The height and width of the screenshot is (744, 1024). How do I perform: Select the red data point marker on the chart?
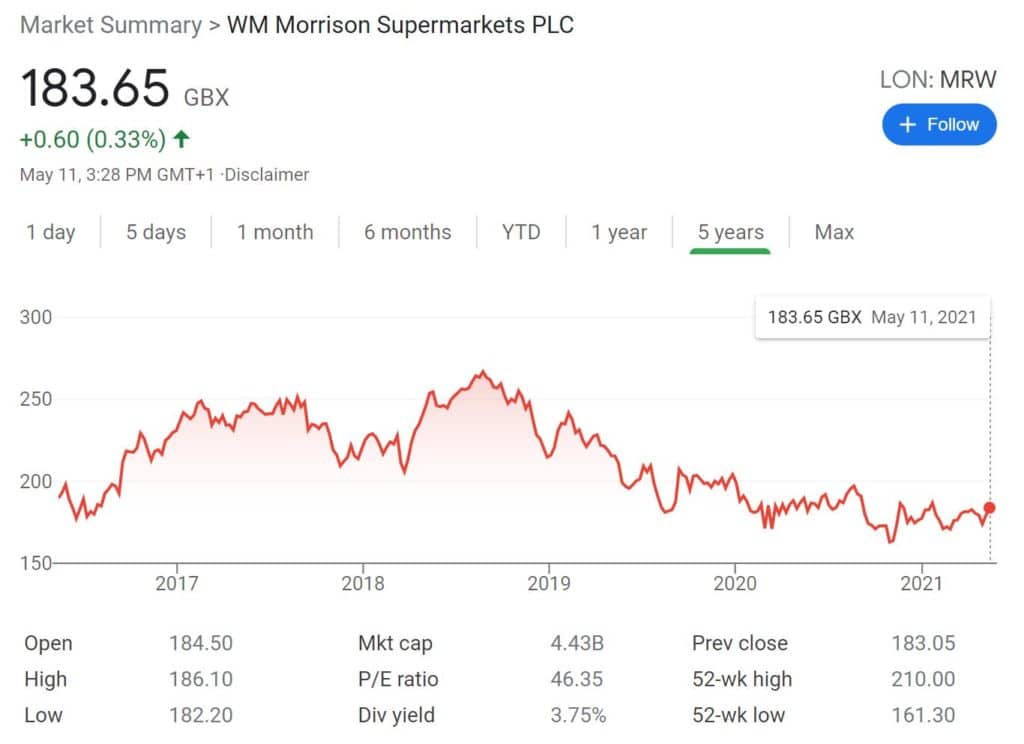pos(988,508)
